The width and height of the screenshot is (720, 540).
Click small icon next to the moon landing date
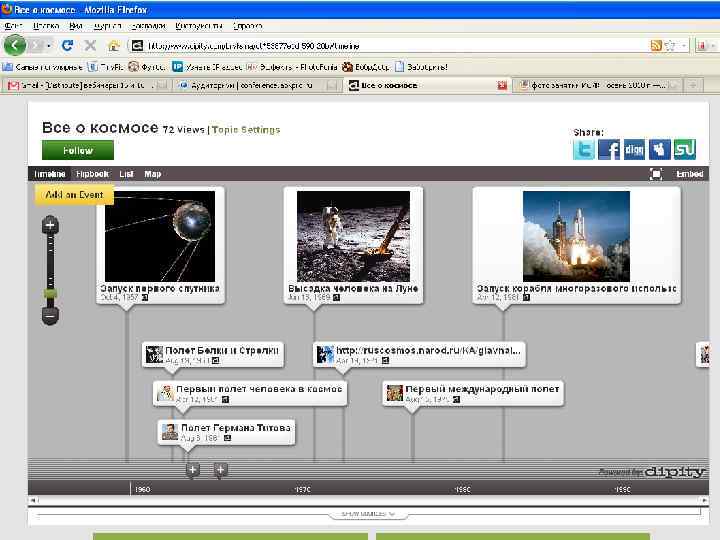(x=337, y=298)
